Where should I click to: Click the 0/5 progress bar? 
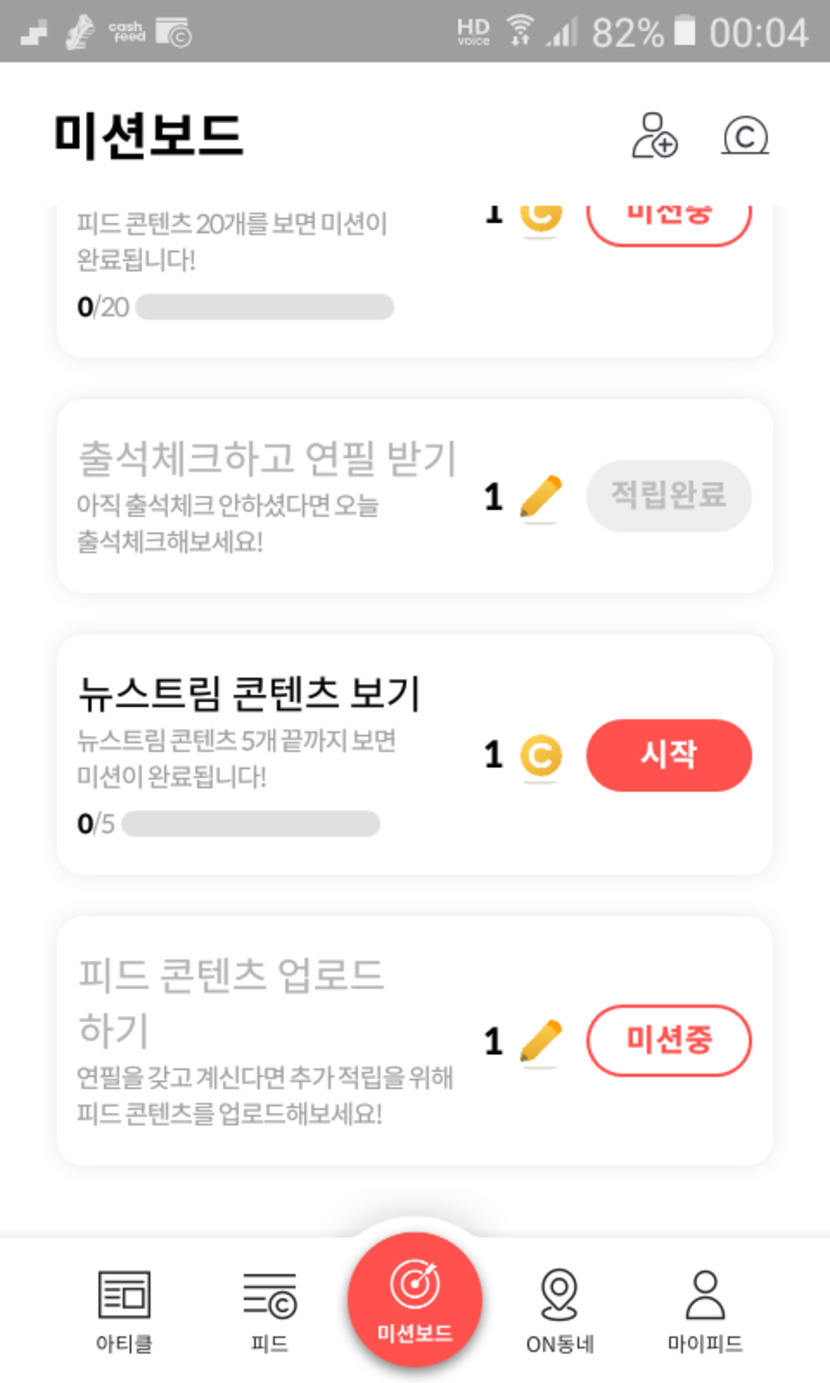tap(250, 824)
